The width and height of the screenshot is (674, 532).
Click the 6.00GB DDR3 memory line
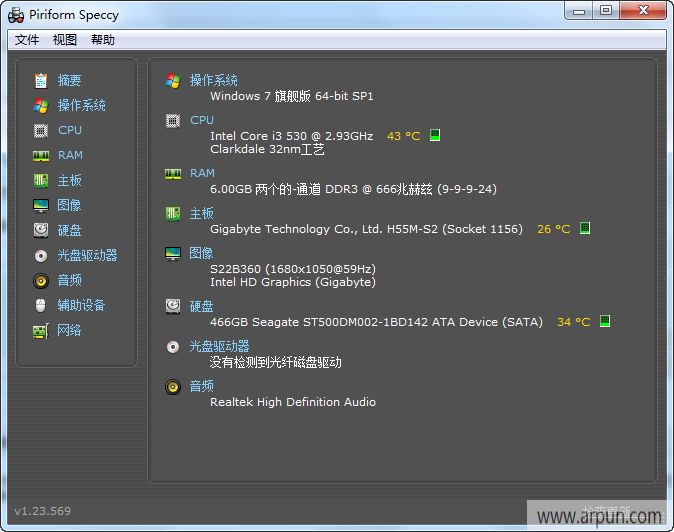[x=353, y=189]
